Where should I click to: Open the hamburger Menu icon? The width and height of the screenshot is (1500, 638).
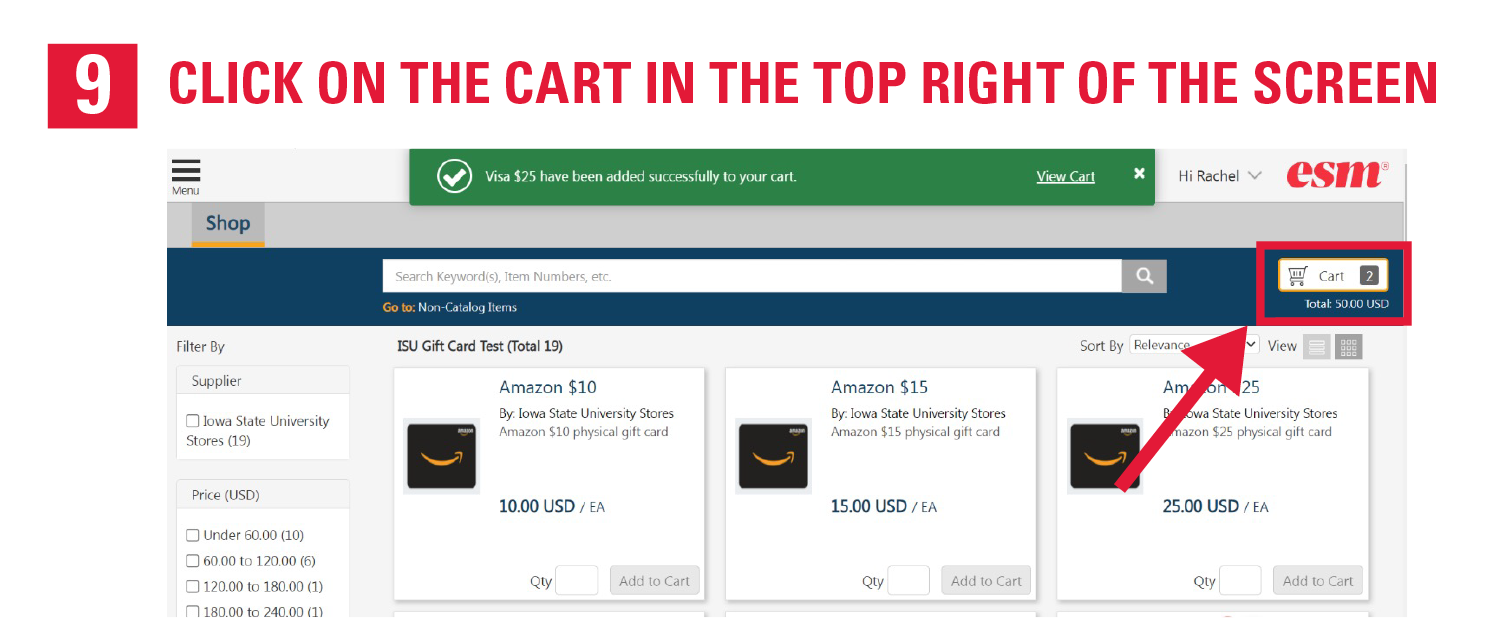186,177
